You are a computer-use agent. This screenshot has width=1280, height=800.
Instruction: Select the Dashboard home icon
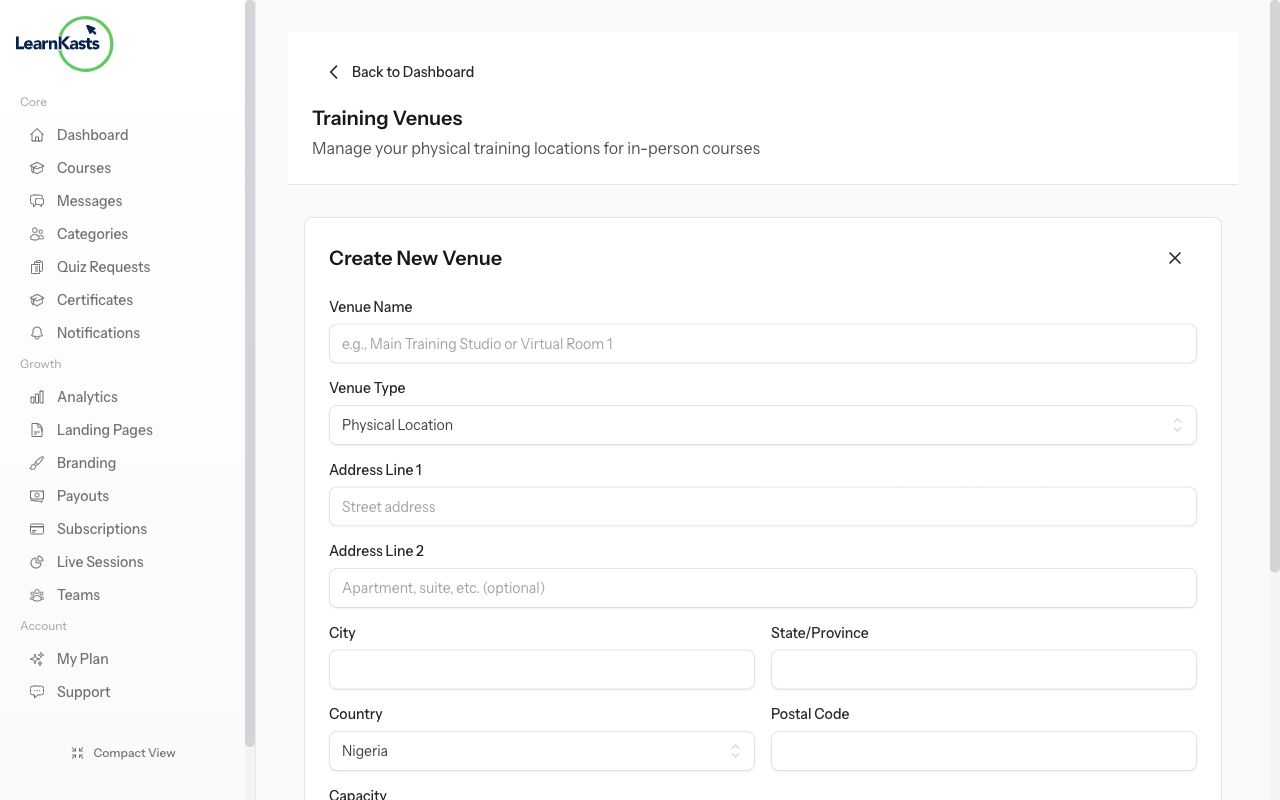(x=37, y=134)
